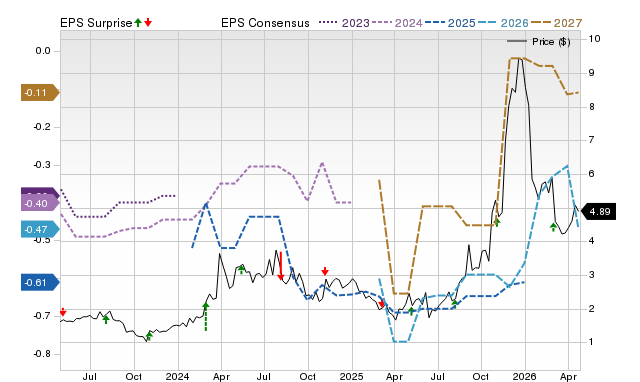Screen dimensions: 640x382
Task: Click the Price ($) legend entry
Action: tap(539, 42)
